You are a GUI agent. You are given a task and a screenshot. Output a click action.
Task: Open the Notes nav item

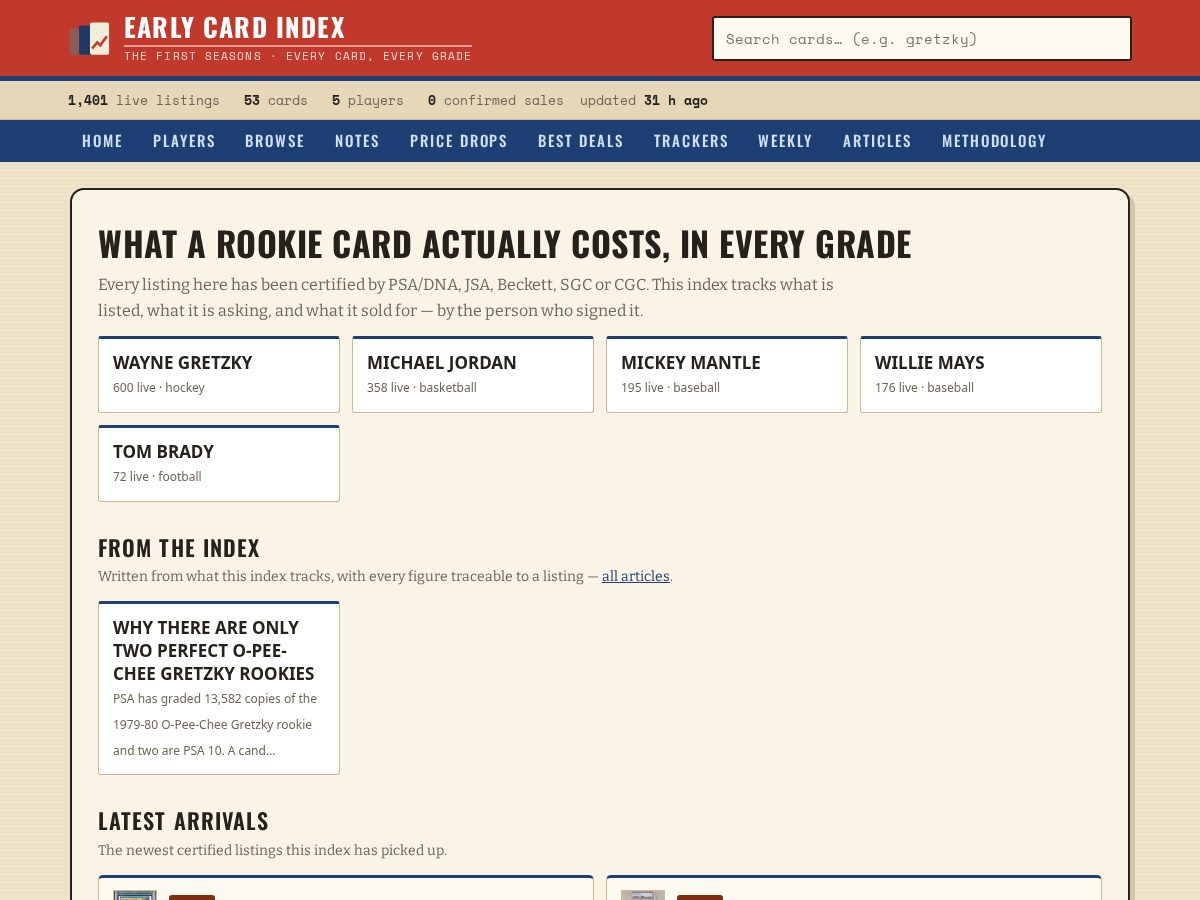[357, 141]
